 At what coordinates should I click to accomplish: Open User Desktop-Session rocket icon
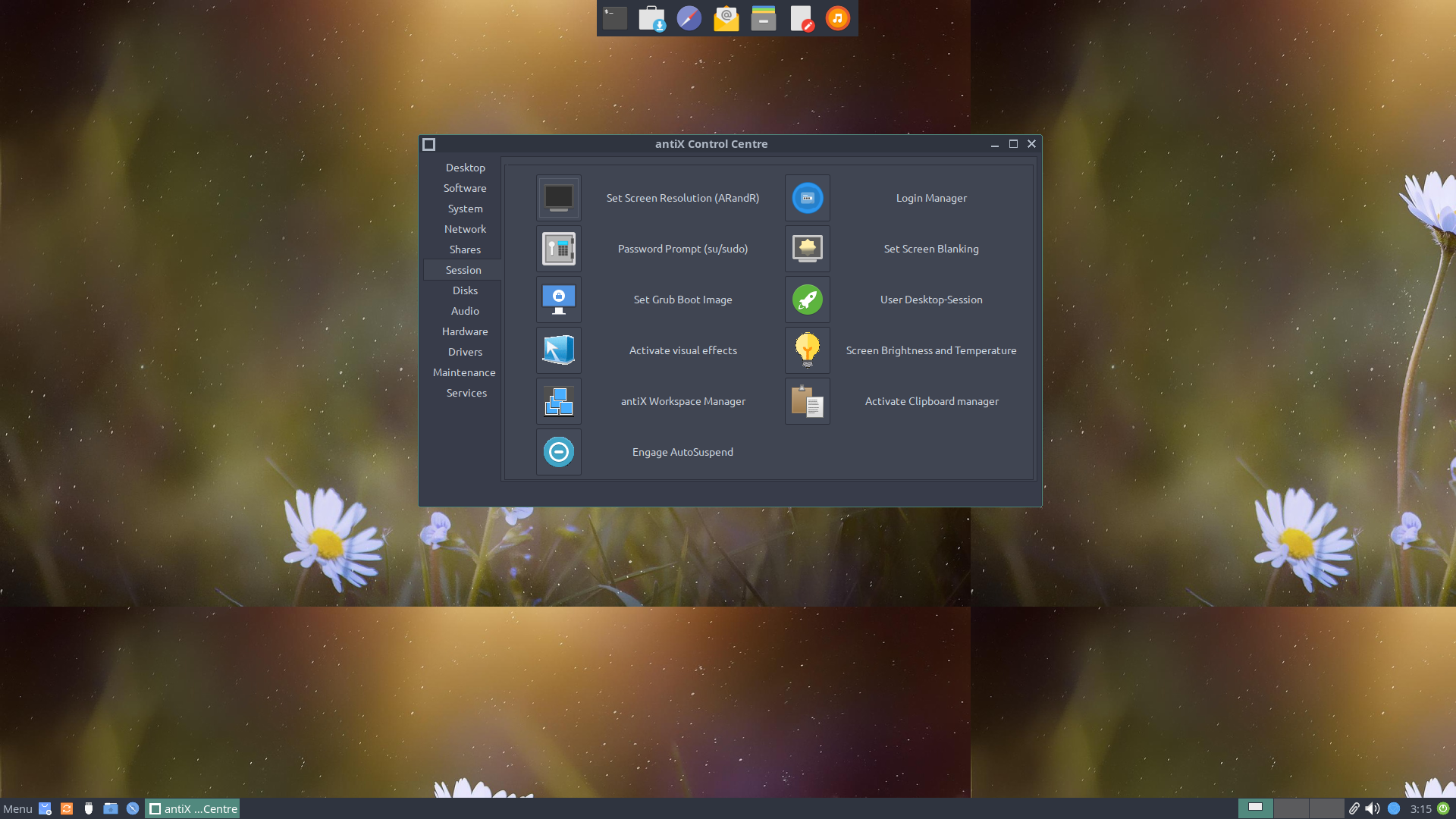point(808,300)
